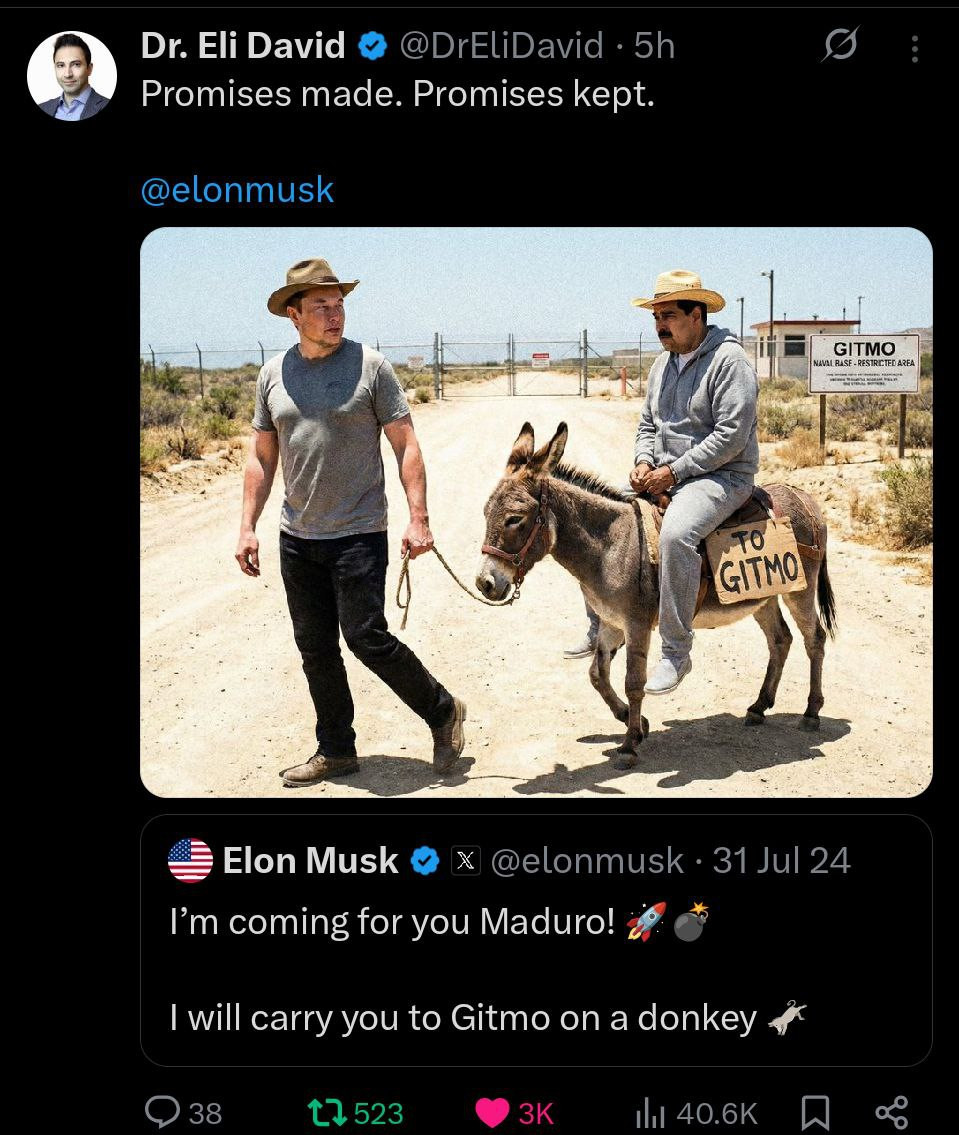Image resolution: width=959 pixels, height=1135 pixels.
Task: Click Dr. Eli David's blue verified badge
Action: coord(373,46)
